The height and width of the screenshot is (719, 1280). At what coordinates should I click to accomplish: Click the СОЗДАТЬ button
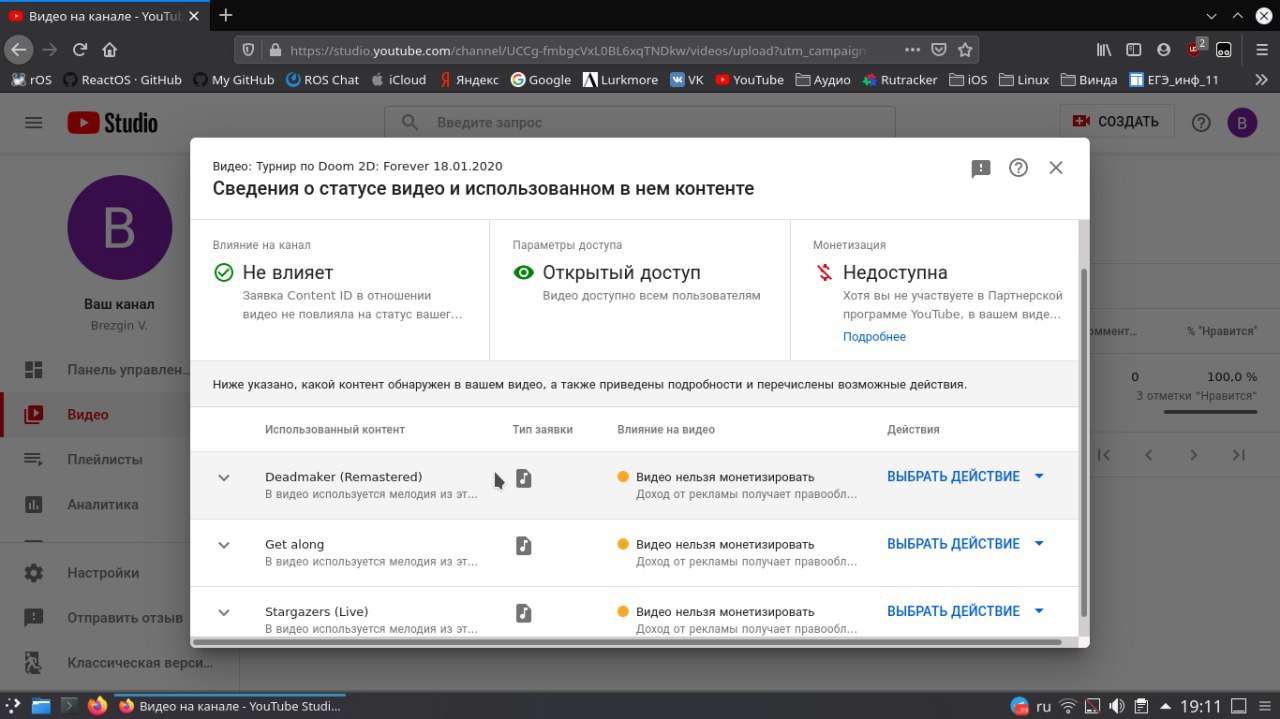[x=1115, y=122]
